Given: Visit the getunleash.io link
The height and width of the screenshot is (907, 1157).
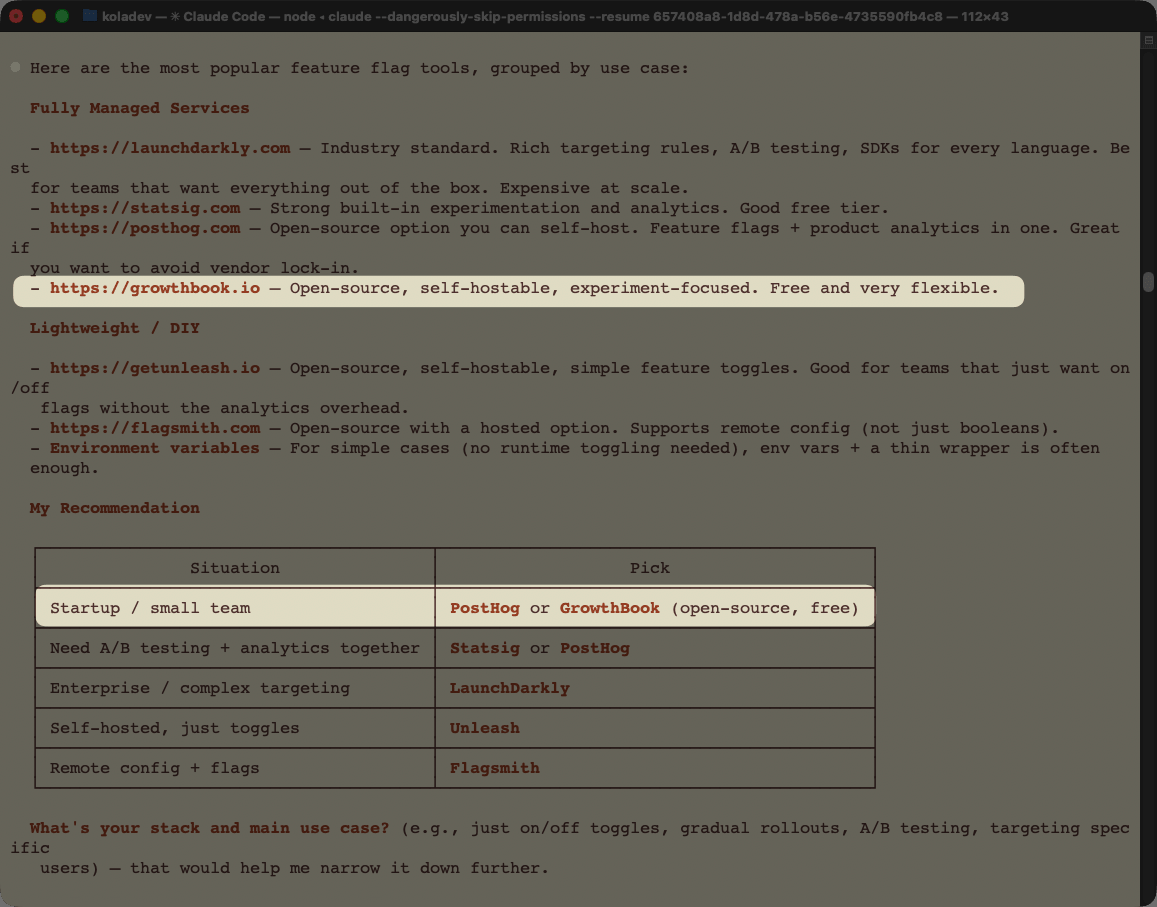Looking at the screenshot, I should pyautogui.click(x=155, y=368).
